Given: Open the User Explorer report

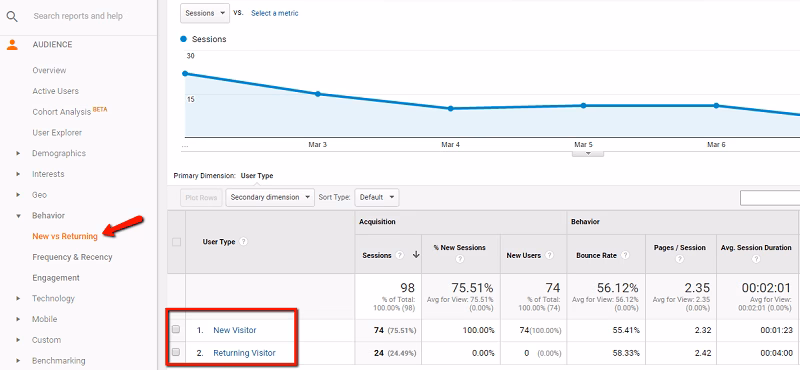Looking at the screenshot, I should (57, 133).
